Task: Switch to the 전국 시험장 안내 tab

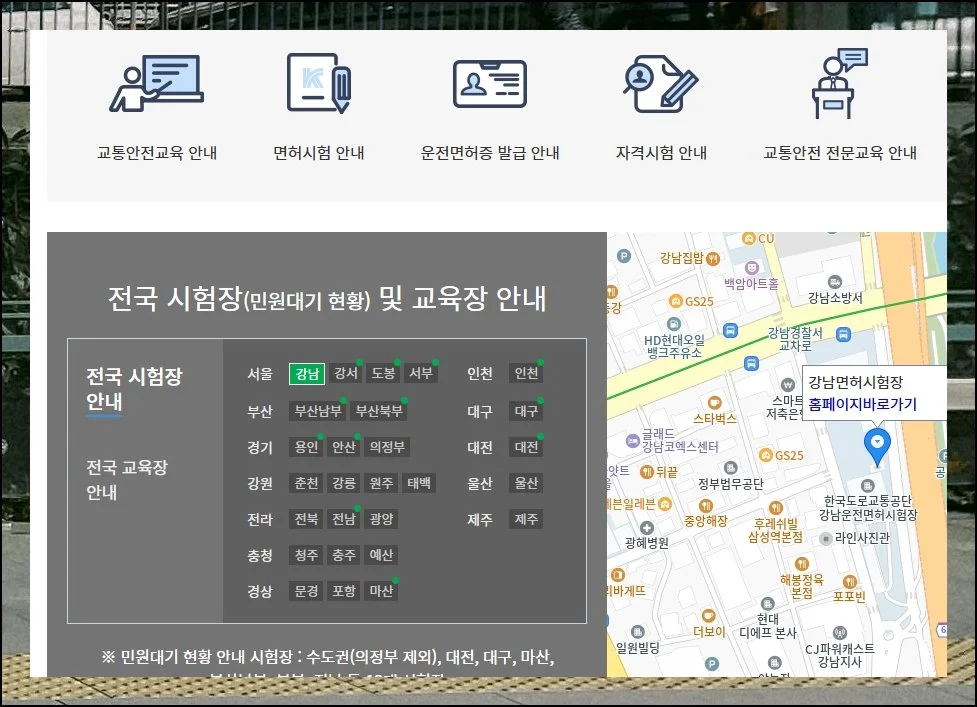Action: [134, 390]
